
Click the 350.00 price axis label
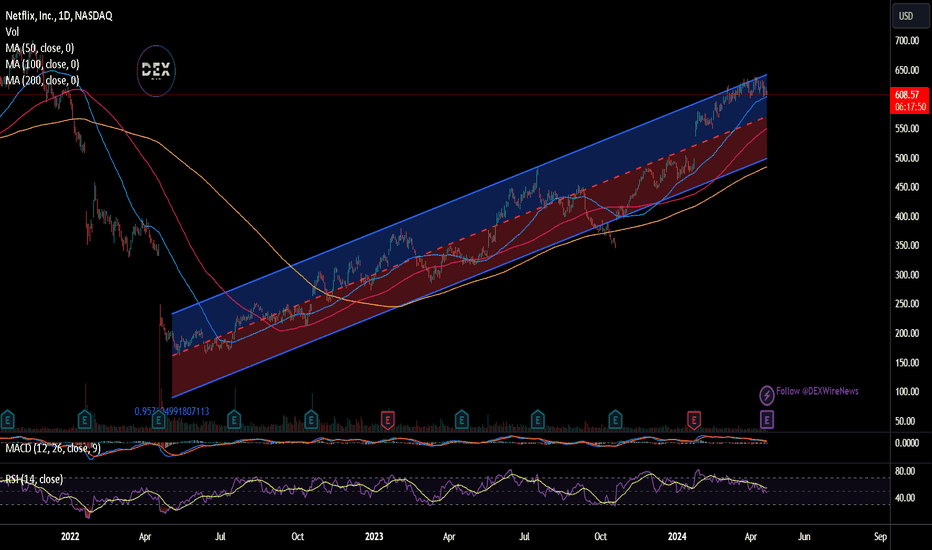pos(907,246)
